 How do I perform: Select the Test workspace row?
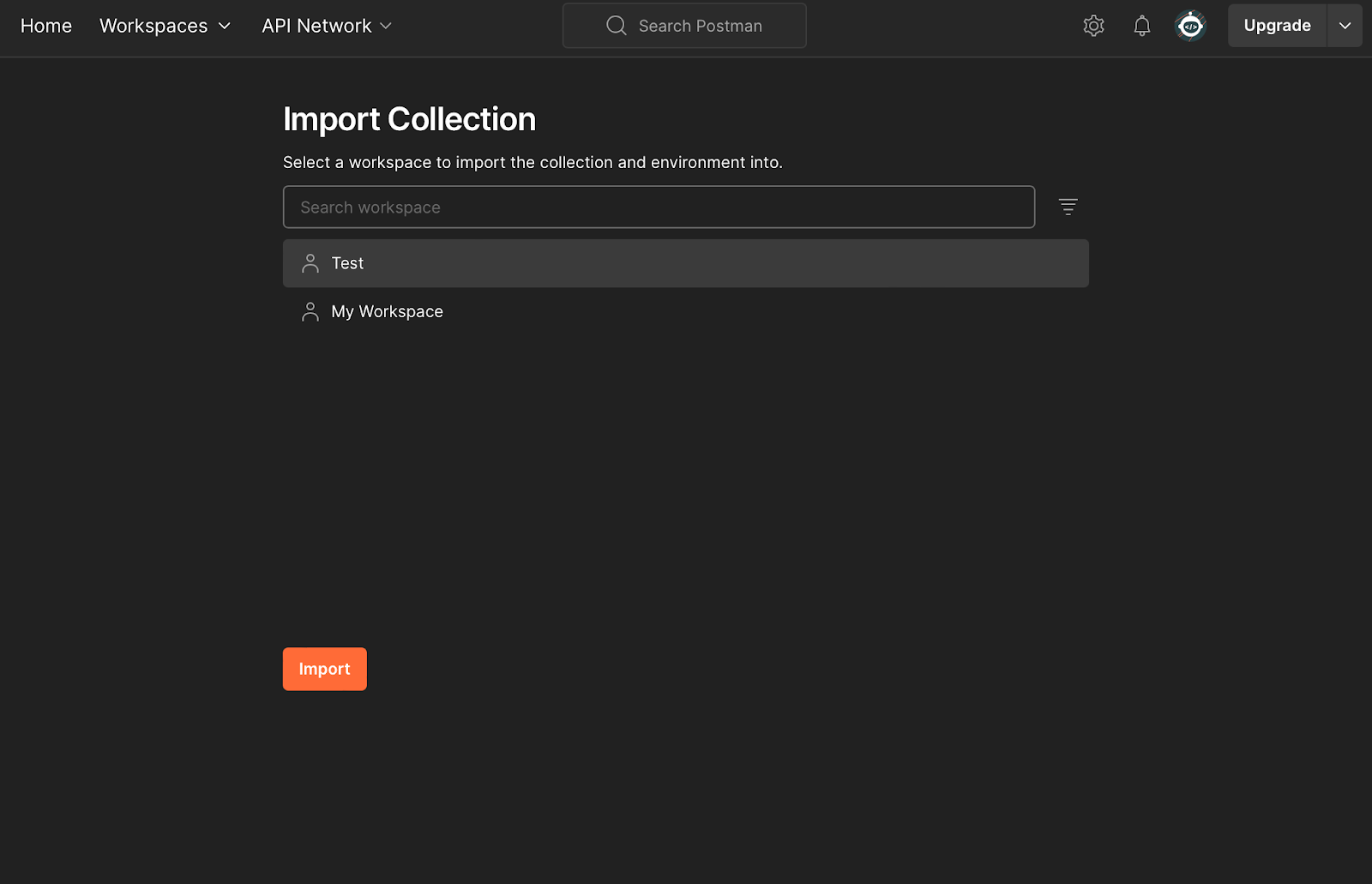tap(686, 263)
